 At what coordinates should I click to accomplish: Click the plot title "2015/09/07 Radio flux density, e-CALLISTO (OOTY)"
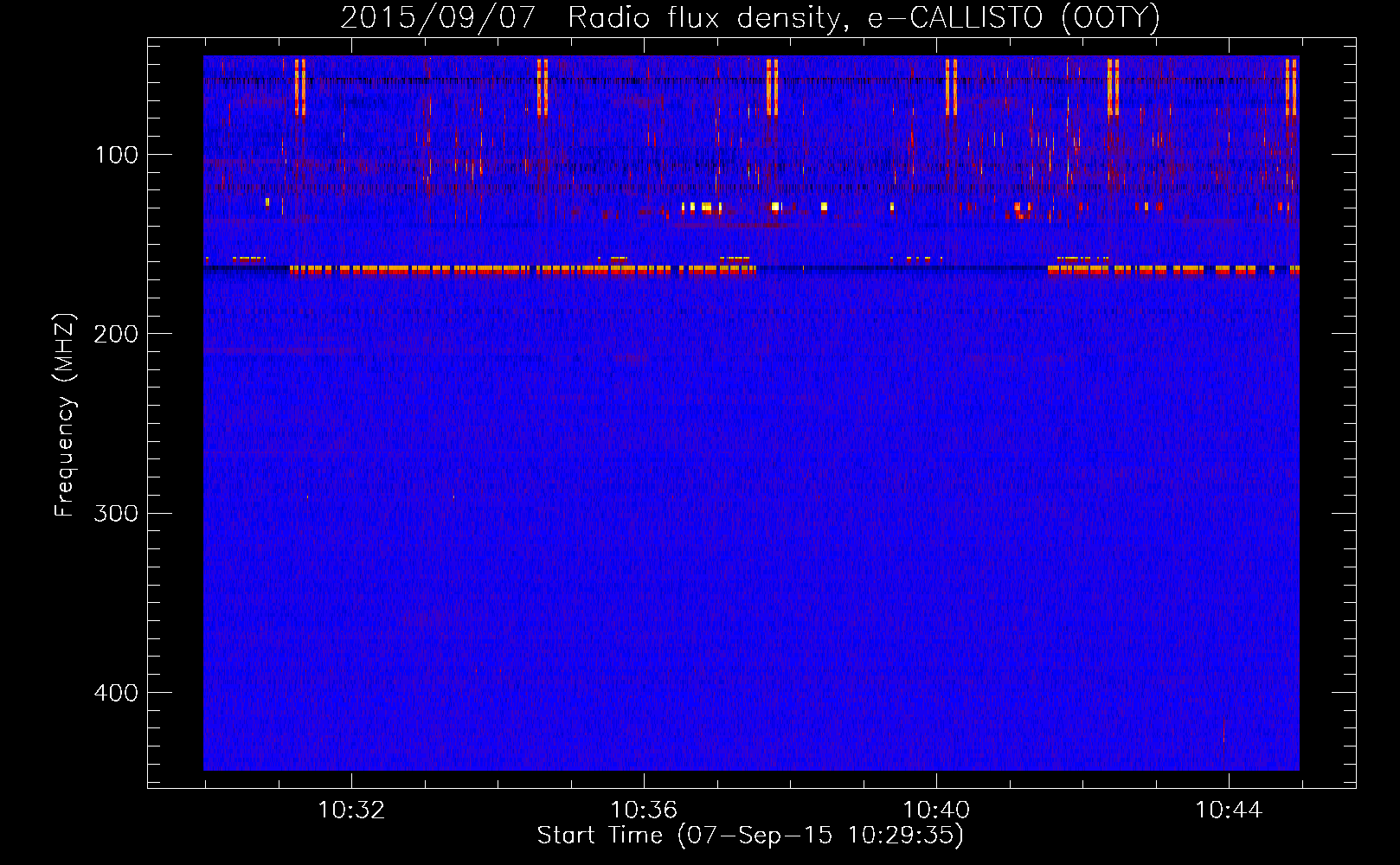[750, 17]
